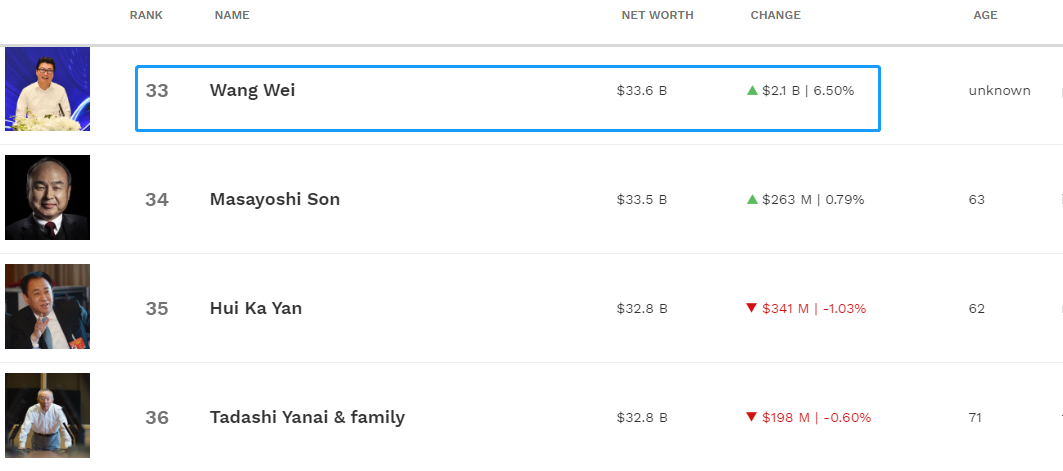Click rank number 34
The image size is (1063, 471).
click(x=157, y=200)
